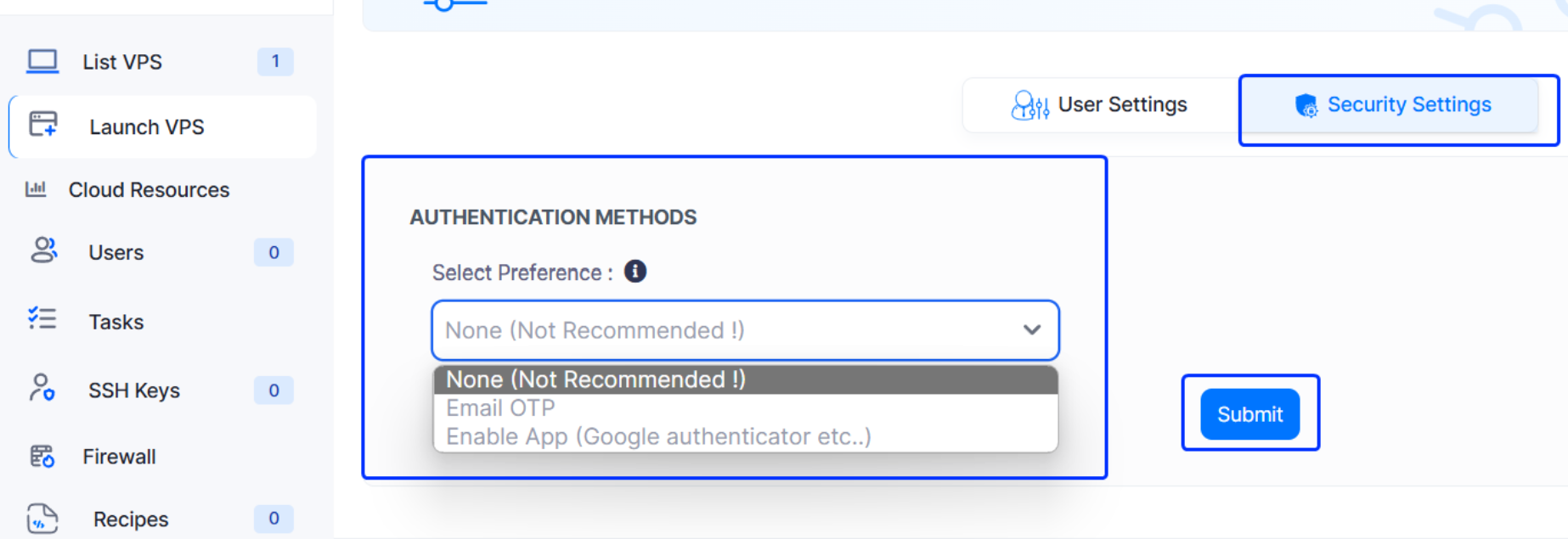Click the Cloud Resources chart icon
This screenshot has height=539, width=1568.
(36, 188)
